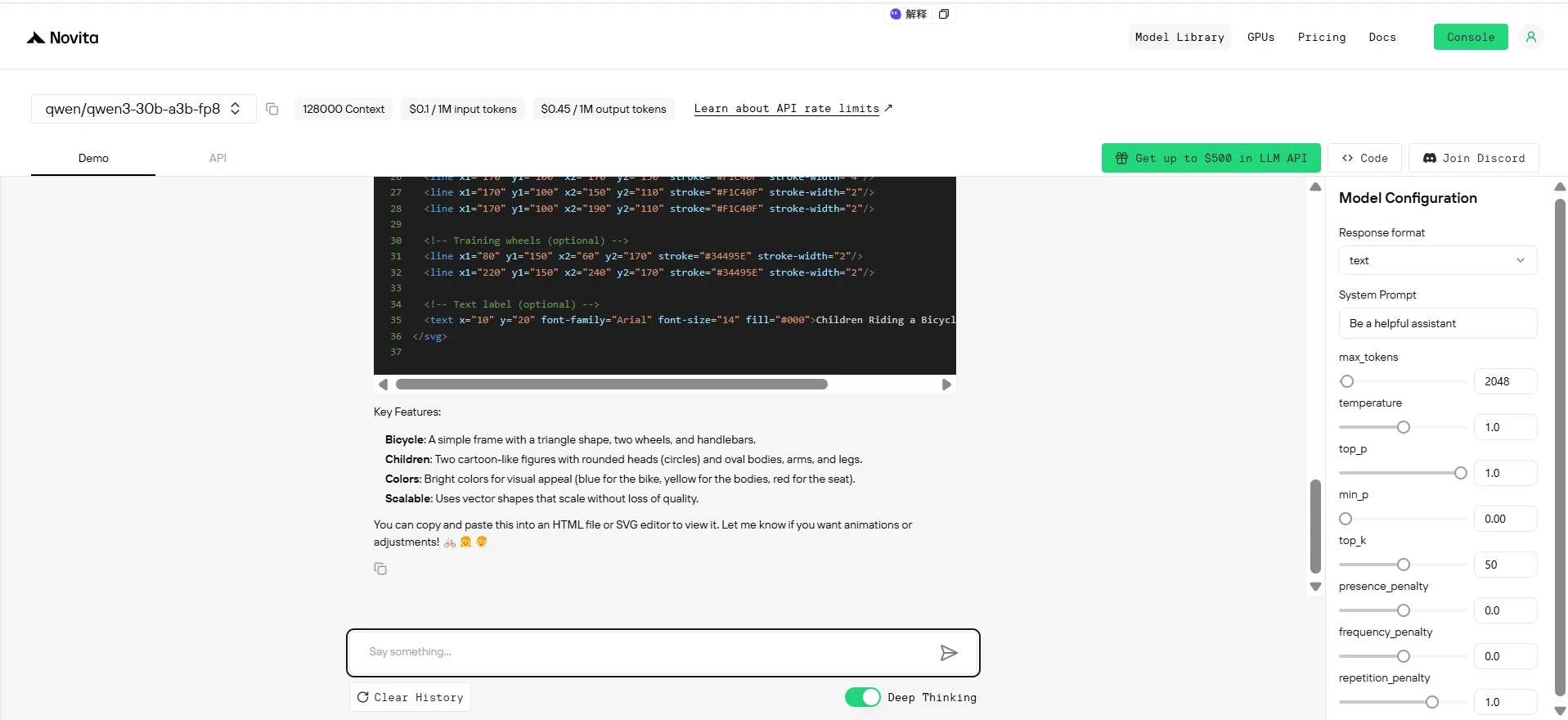
Task: Open GPUs in the navigation
Action: tap(1260, 37)
